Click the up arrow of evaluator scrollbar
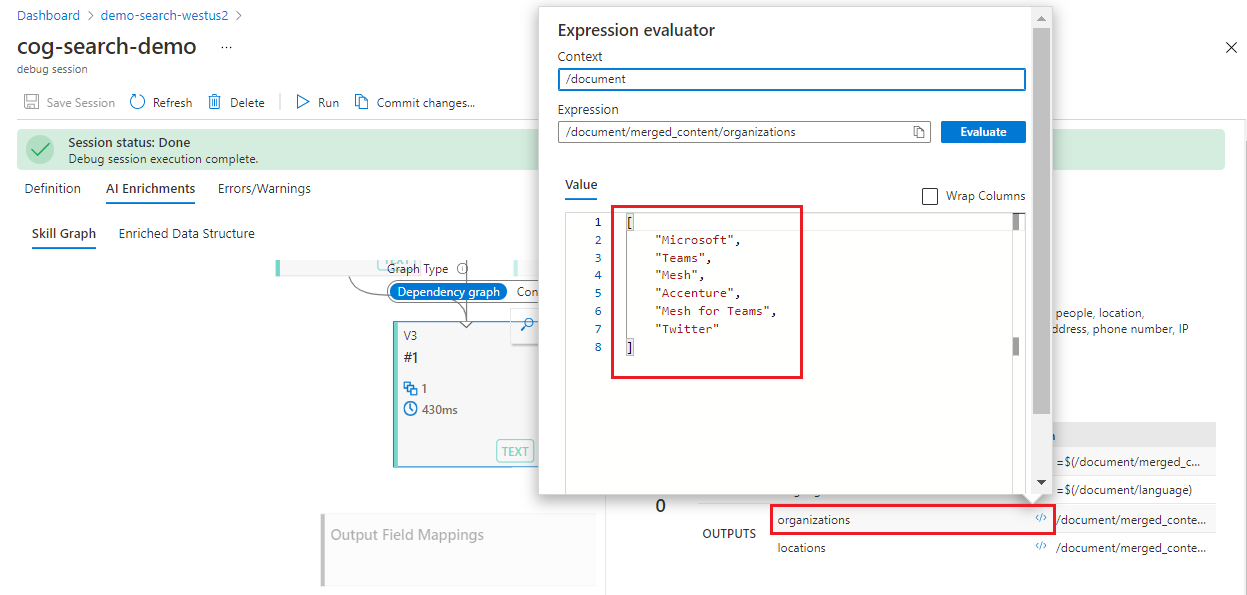 (1041, 18)
